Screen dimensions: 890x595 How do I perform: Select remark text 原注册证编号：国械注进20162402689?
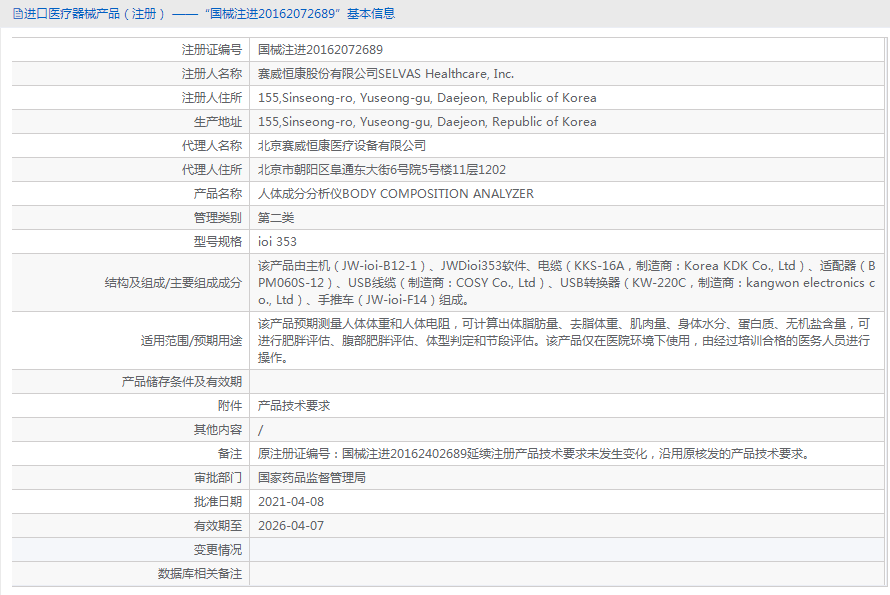(362, 454)
